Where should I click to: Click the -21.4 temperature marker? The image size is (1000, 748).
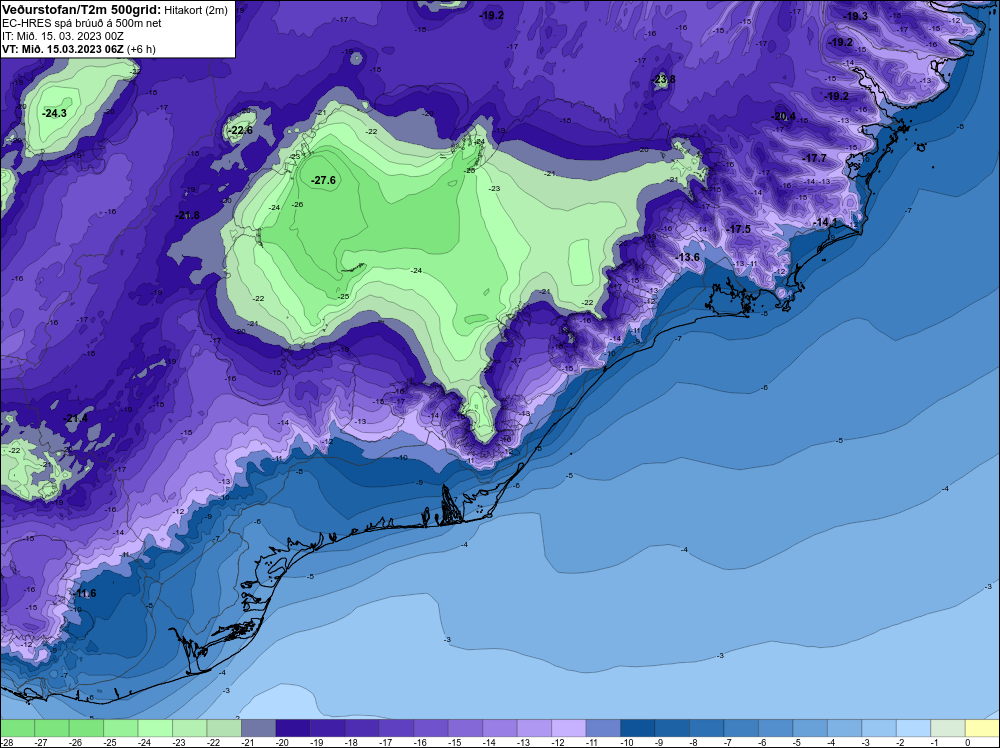click(76, 418)
